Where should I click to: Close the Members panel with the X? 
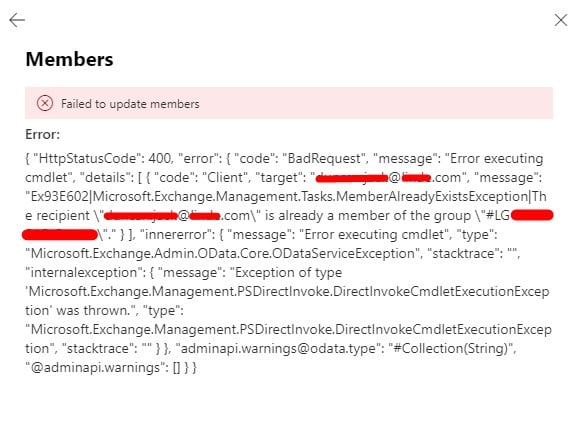(561, 20)
